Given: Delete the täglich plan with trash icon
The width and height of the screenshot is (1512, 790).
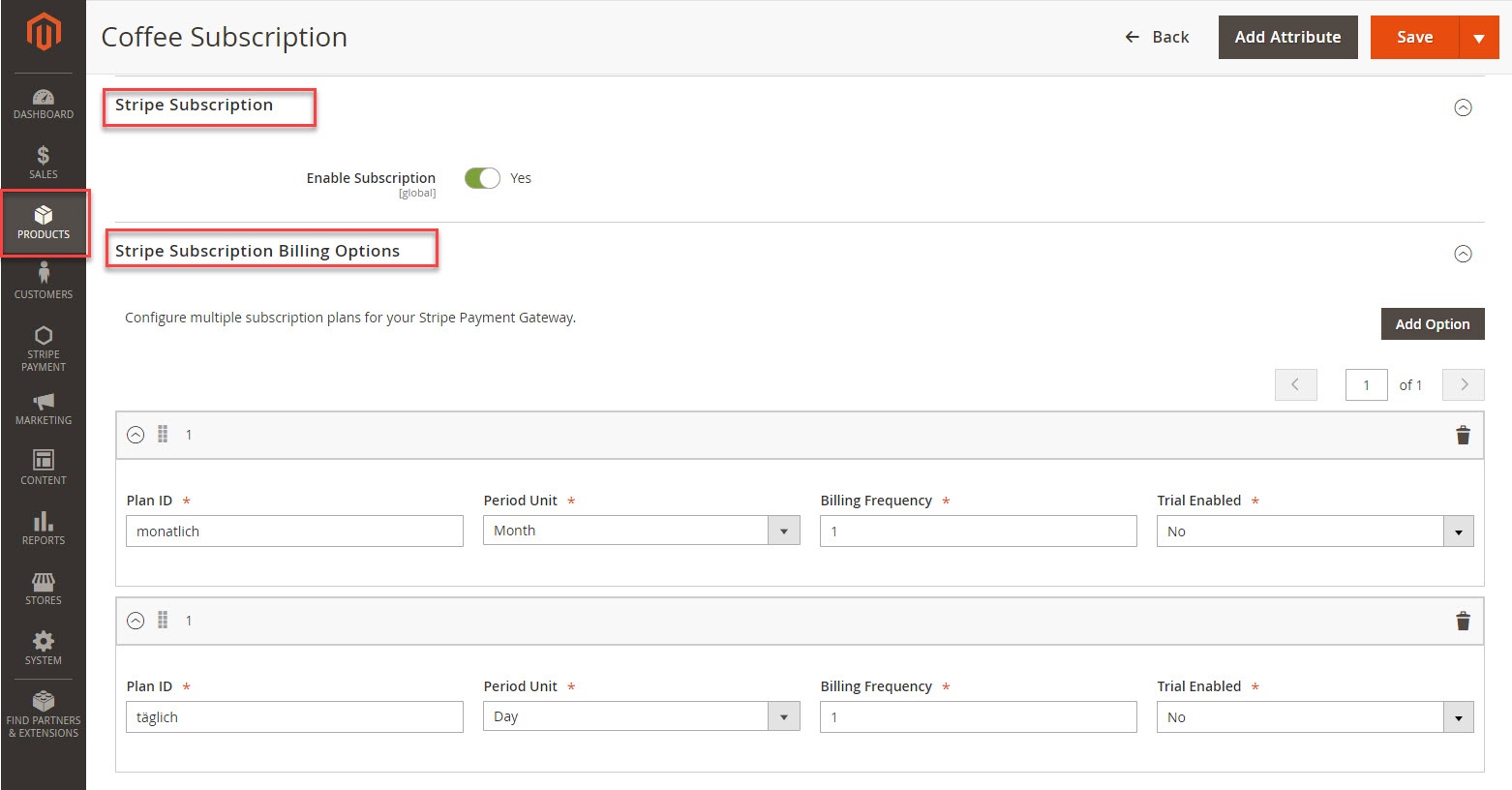Looking at the screenshot, I should 1463,621.
